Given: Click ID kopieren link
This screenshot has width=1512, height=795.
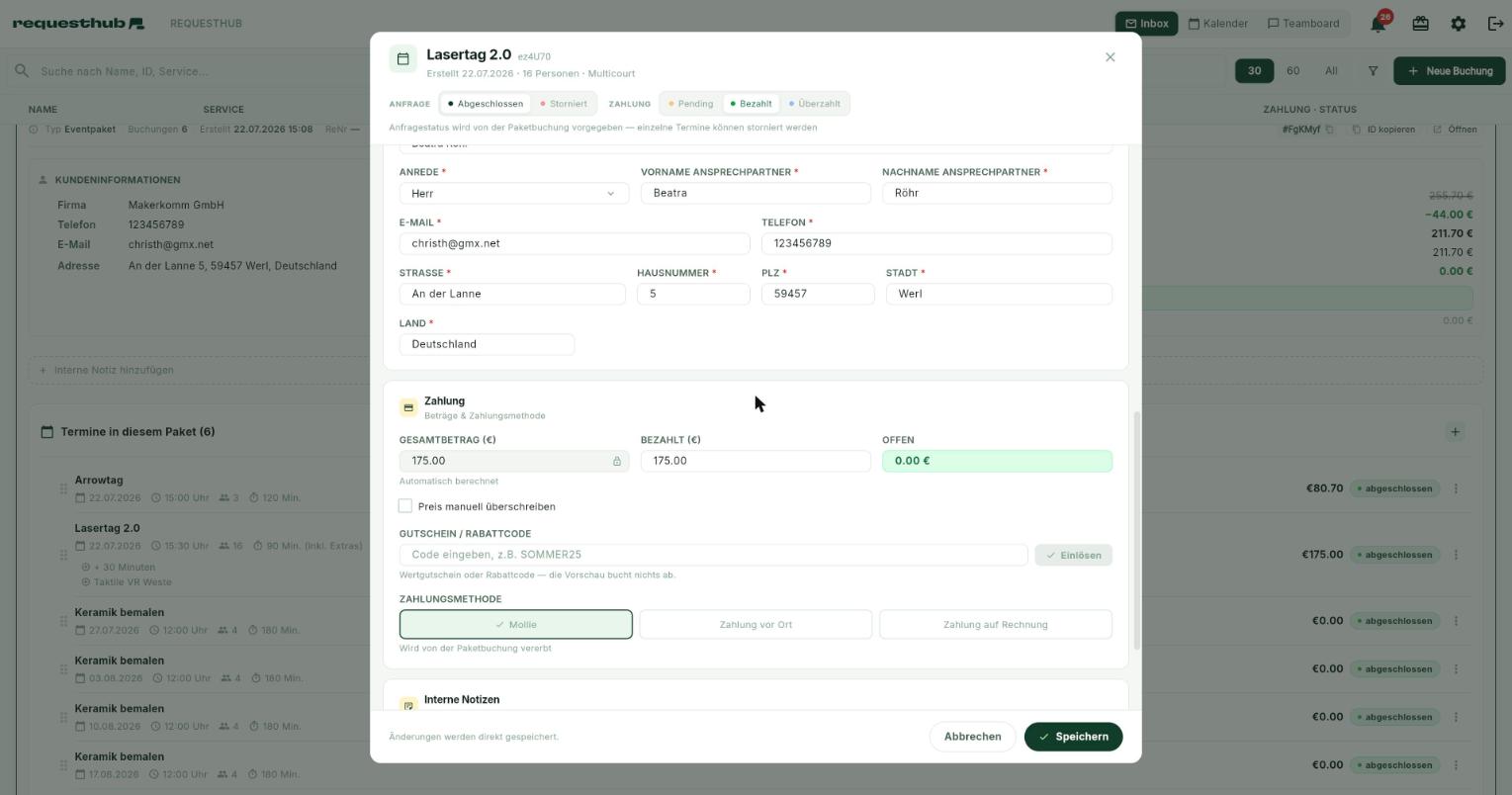Looking at the screenshot, I should click(x=1384, y=130).
